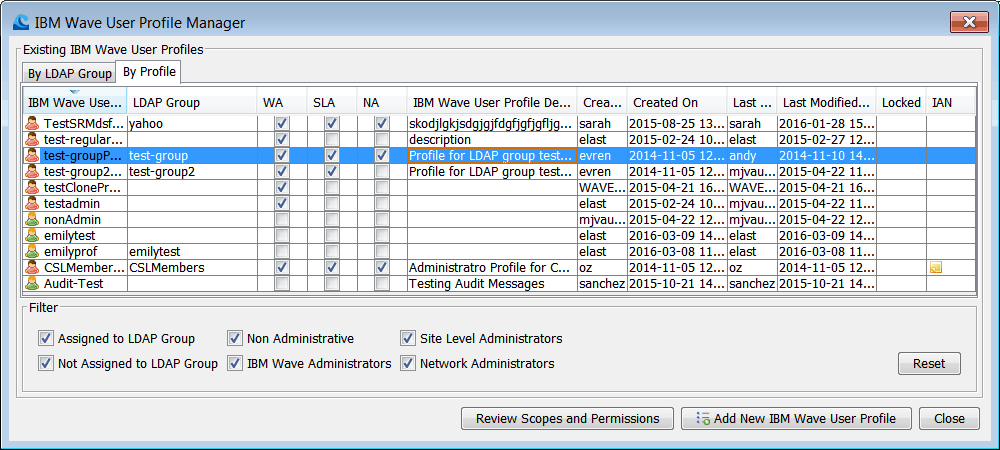
Task: Click the Reset filter button
Action: [928, 364]
